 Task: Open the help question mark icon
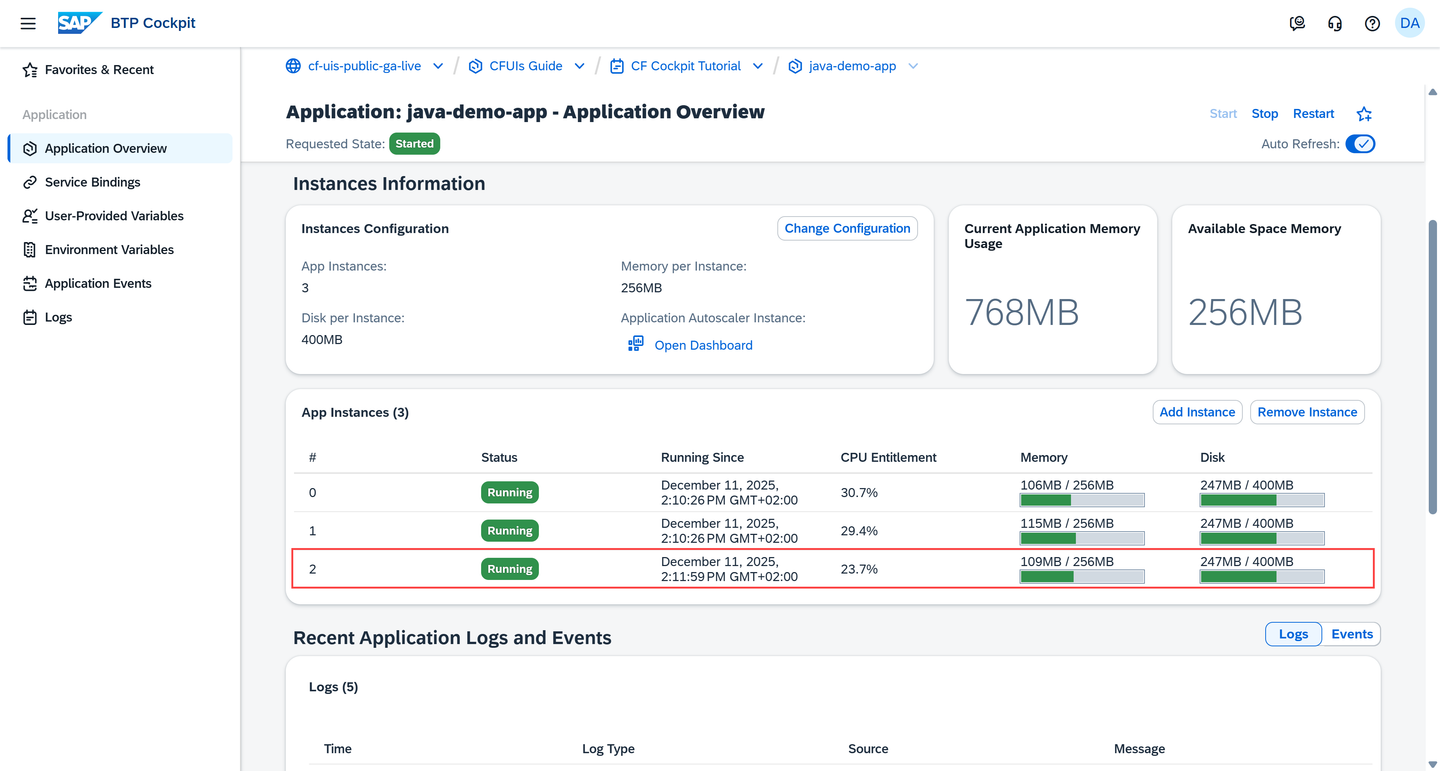pyautogui.click(x=1372, y=23)
